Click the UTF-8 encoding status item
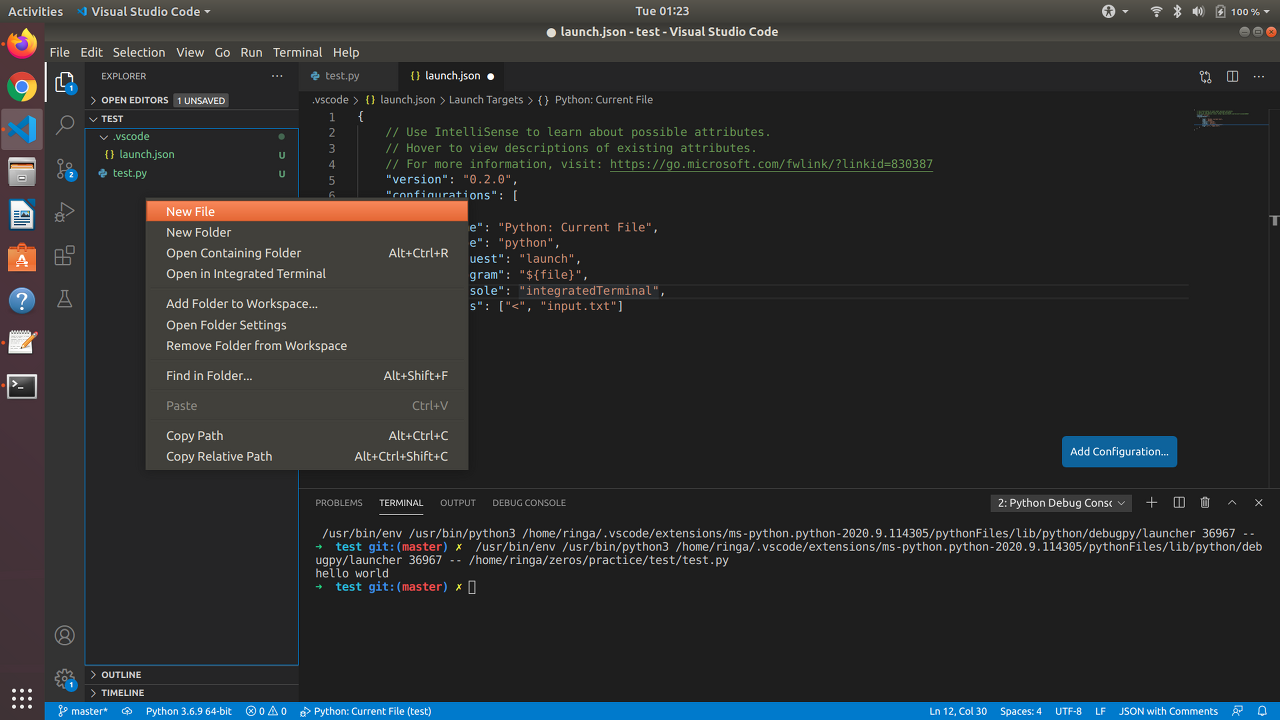The width and height of the screenshot is (1280, 720). (x=1068, y=711)
